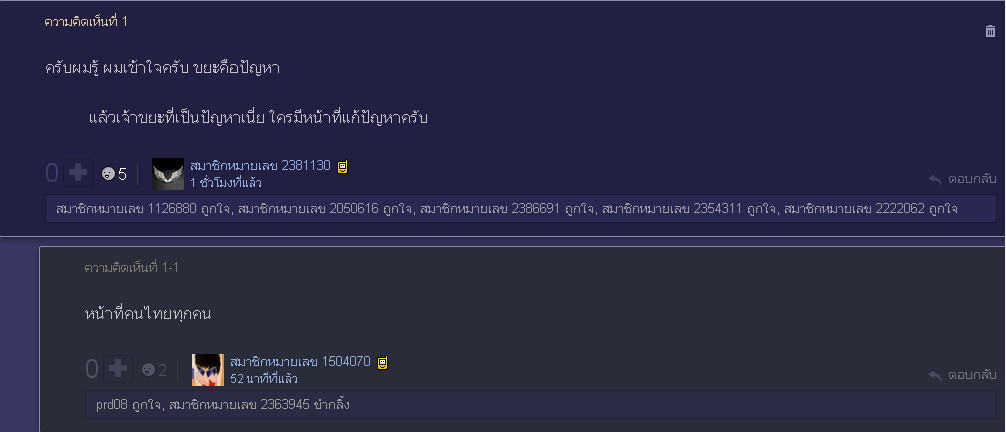Open profile of สมาชิกหมายเลข 1504070

(x=300, y=361)
